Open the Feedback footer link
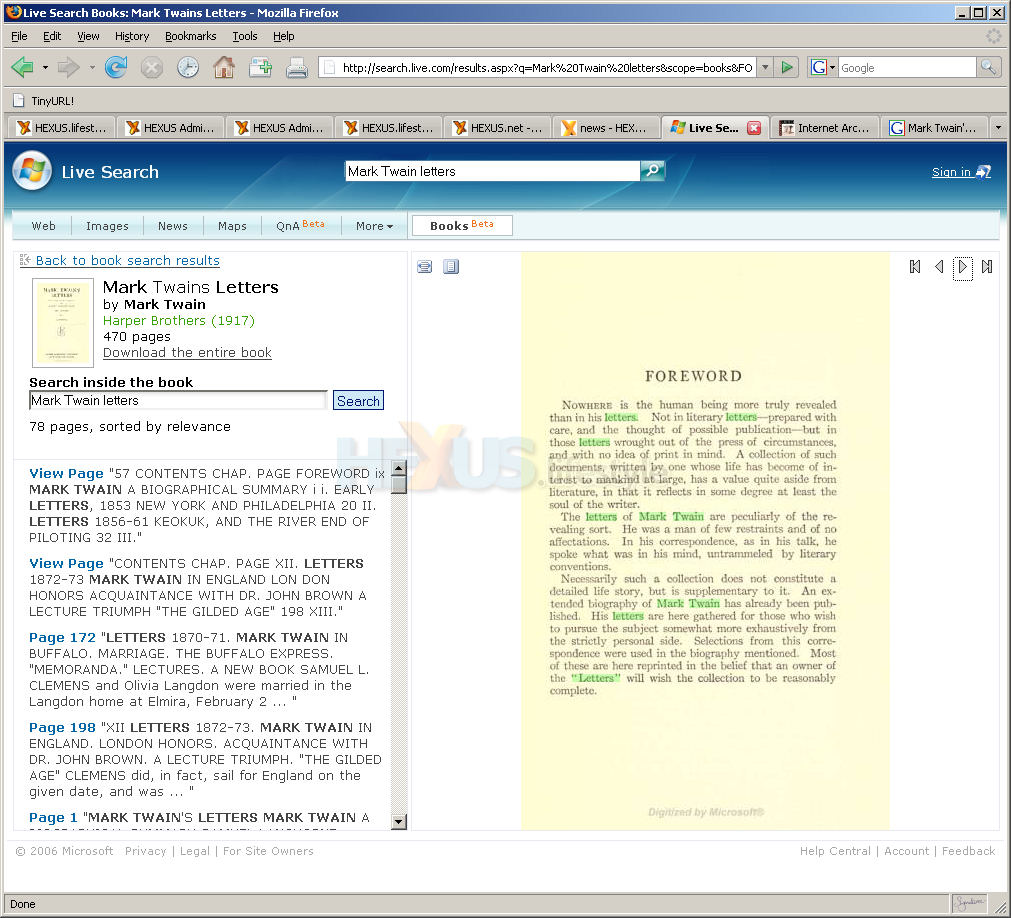Image resolution: width=1011 pixels, height=918 pixels. point(968,851)
